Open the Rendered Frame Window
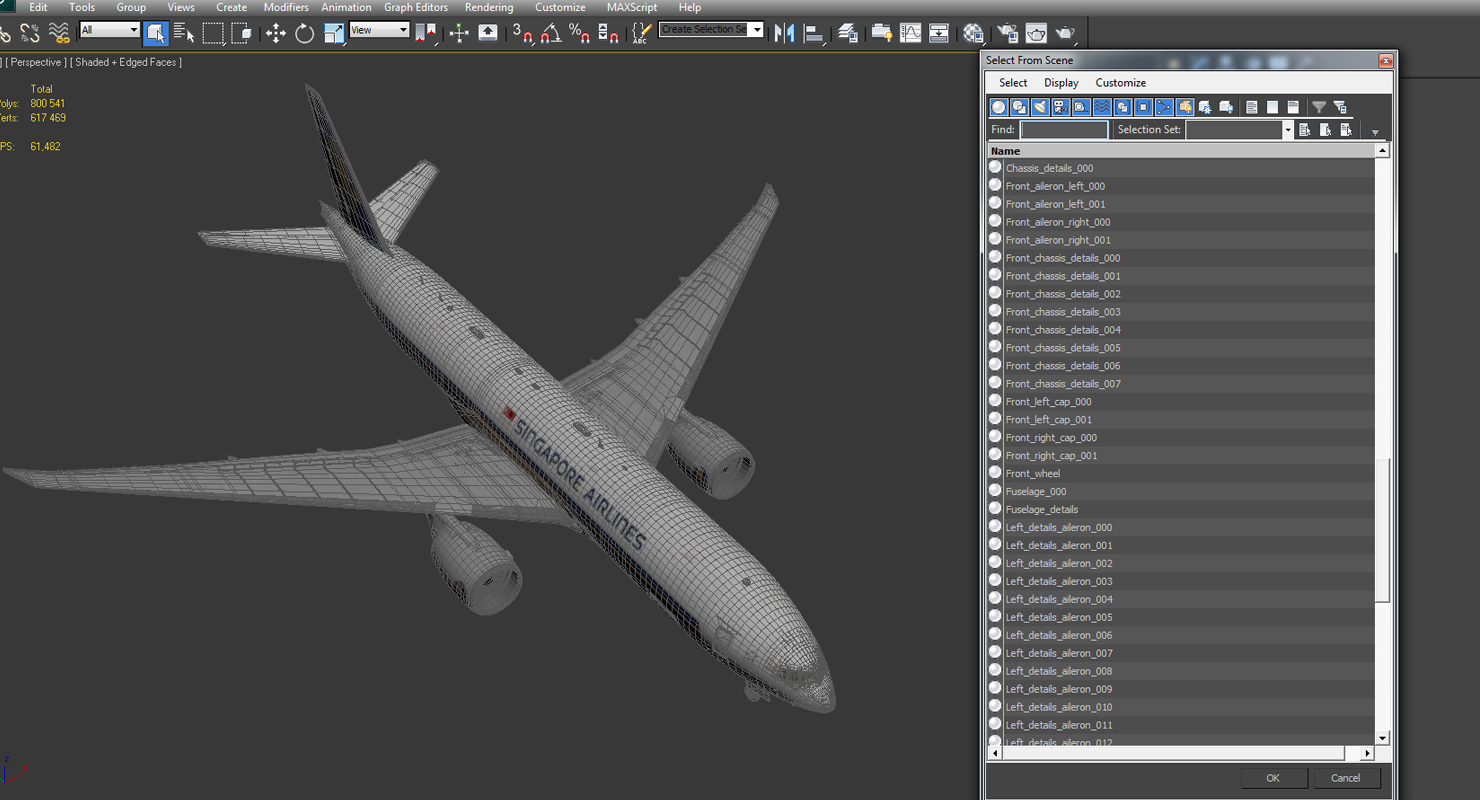The height and width of the screenshot is (800, 1480). [1036, 33]
